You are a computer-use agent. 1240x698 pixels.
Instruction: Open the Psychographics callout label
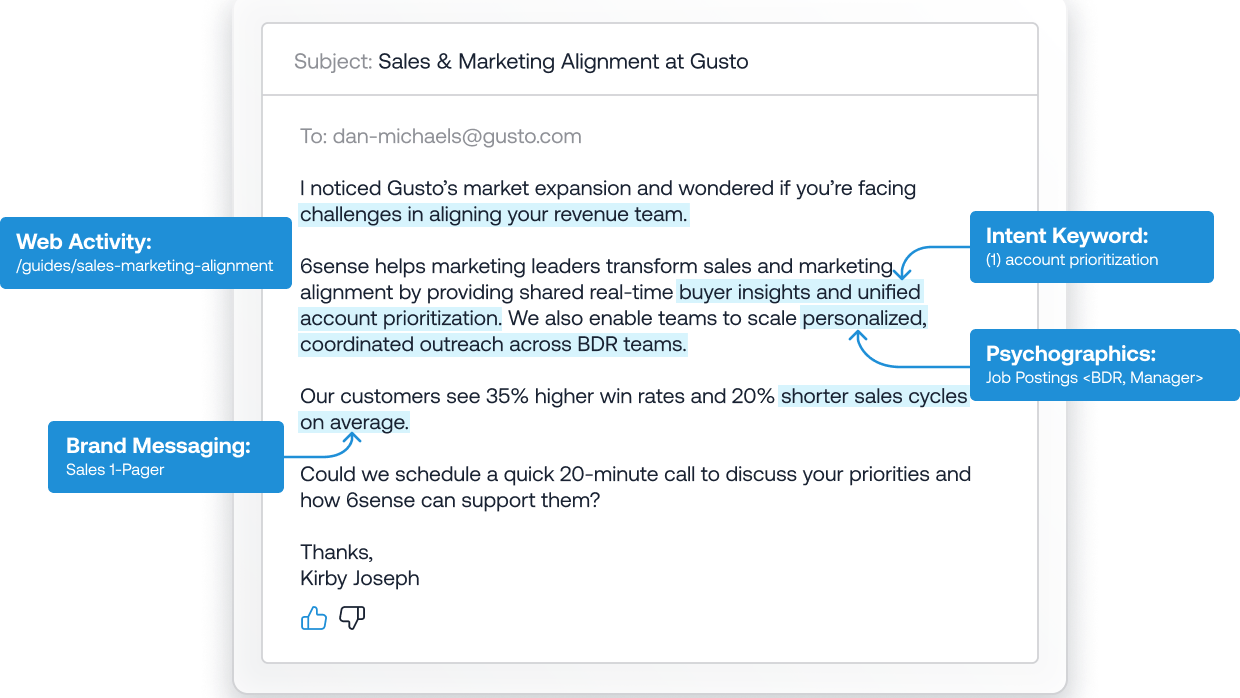coord(1105,365)
